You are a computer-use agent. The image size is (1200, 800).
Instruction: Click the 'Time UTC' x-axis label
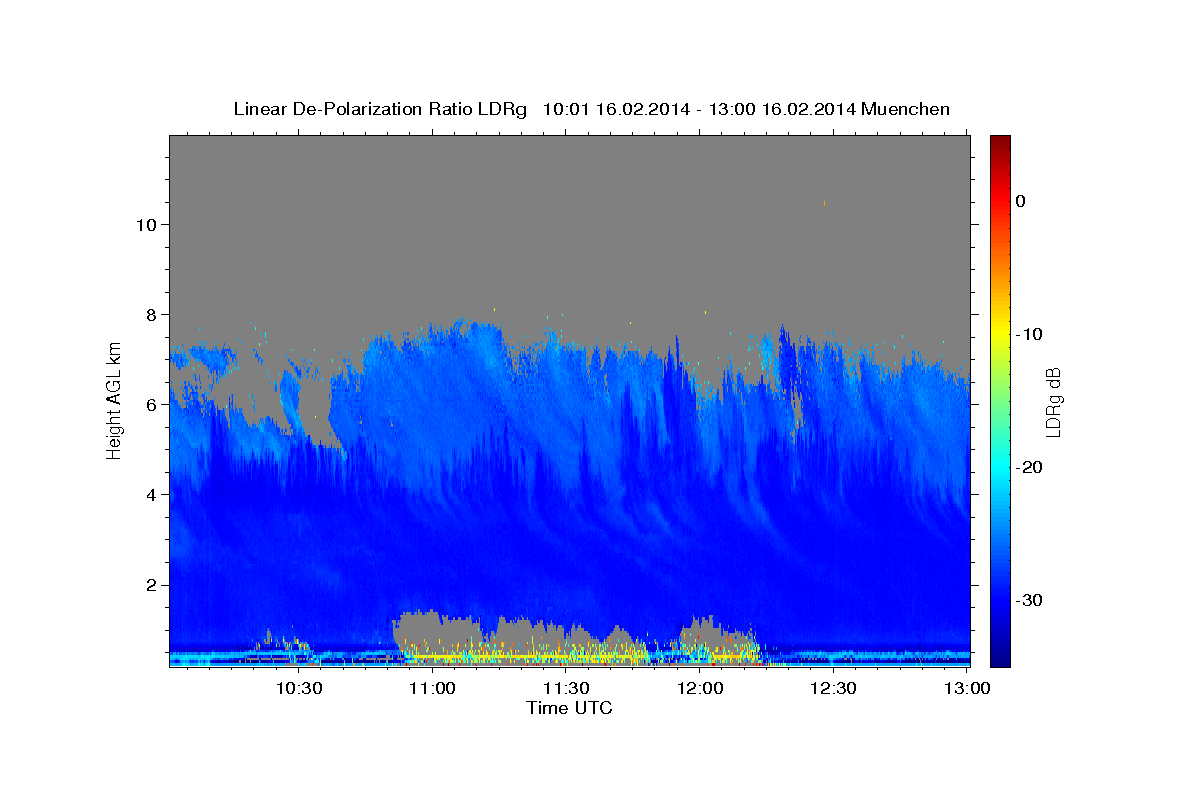coord(569,708)
